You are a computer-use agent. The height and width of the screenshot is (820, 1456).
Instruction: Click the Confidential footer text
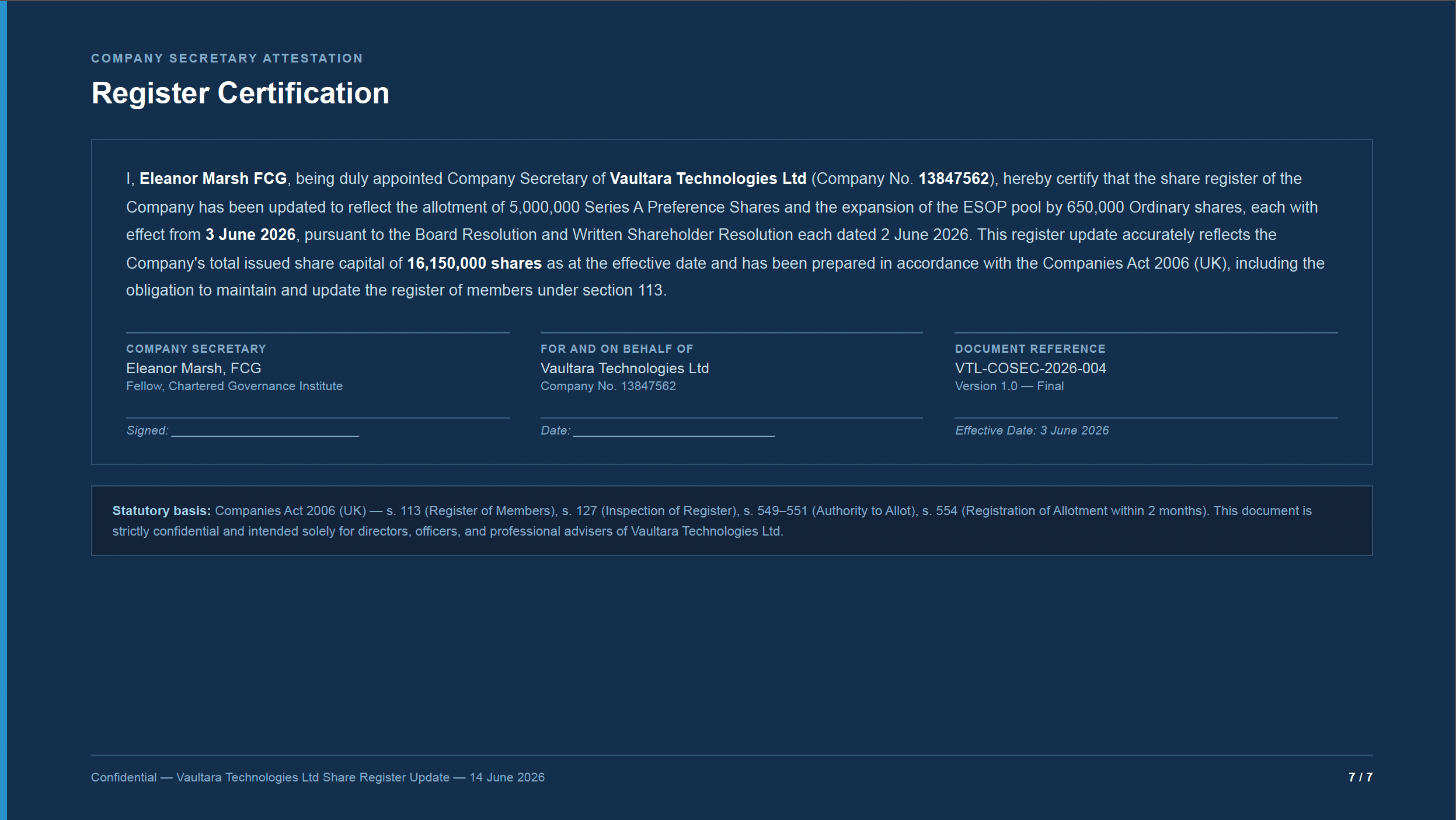(318, 777)
